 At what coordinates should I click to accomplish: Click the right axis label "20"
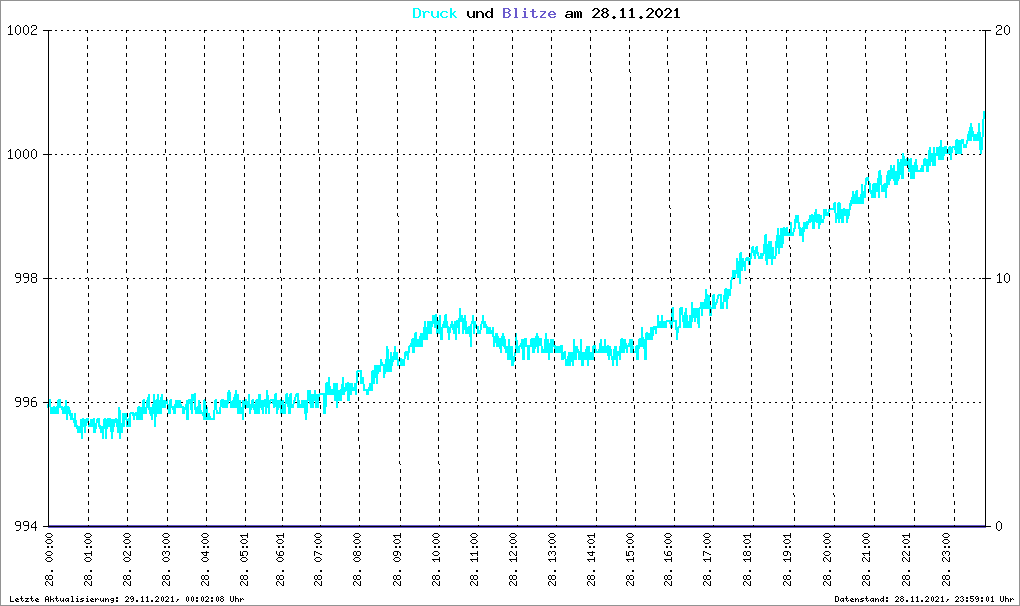click(1002, 31)
